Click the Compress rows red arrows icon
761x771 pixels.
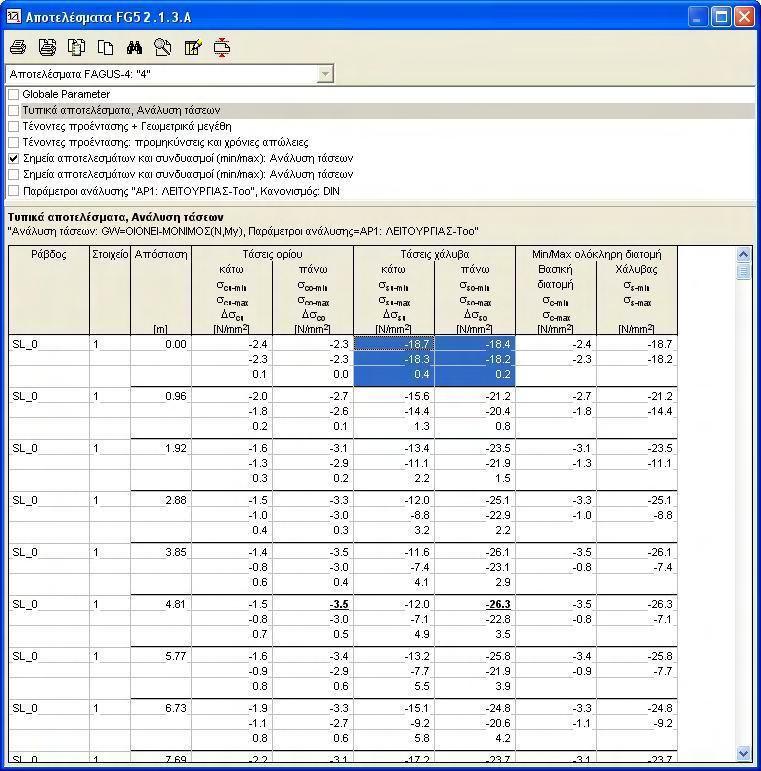(x=222, y=47)
